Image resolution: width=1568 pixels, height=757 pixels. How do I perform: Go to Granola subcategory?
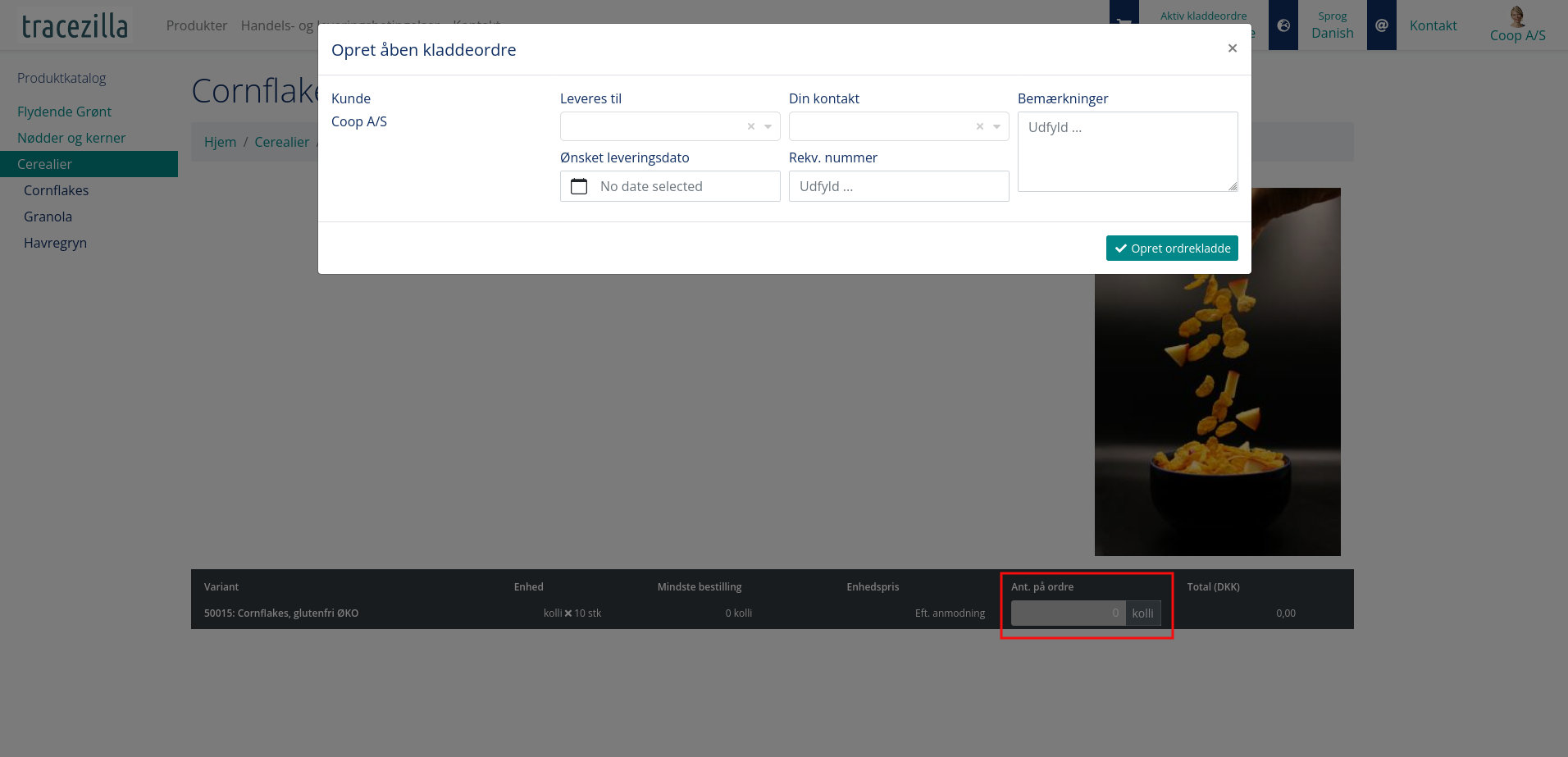pyautogui.click(x=48, y=217)
